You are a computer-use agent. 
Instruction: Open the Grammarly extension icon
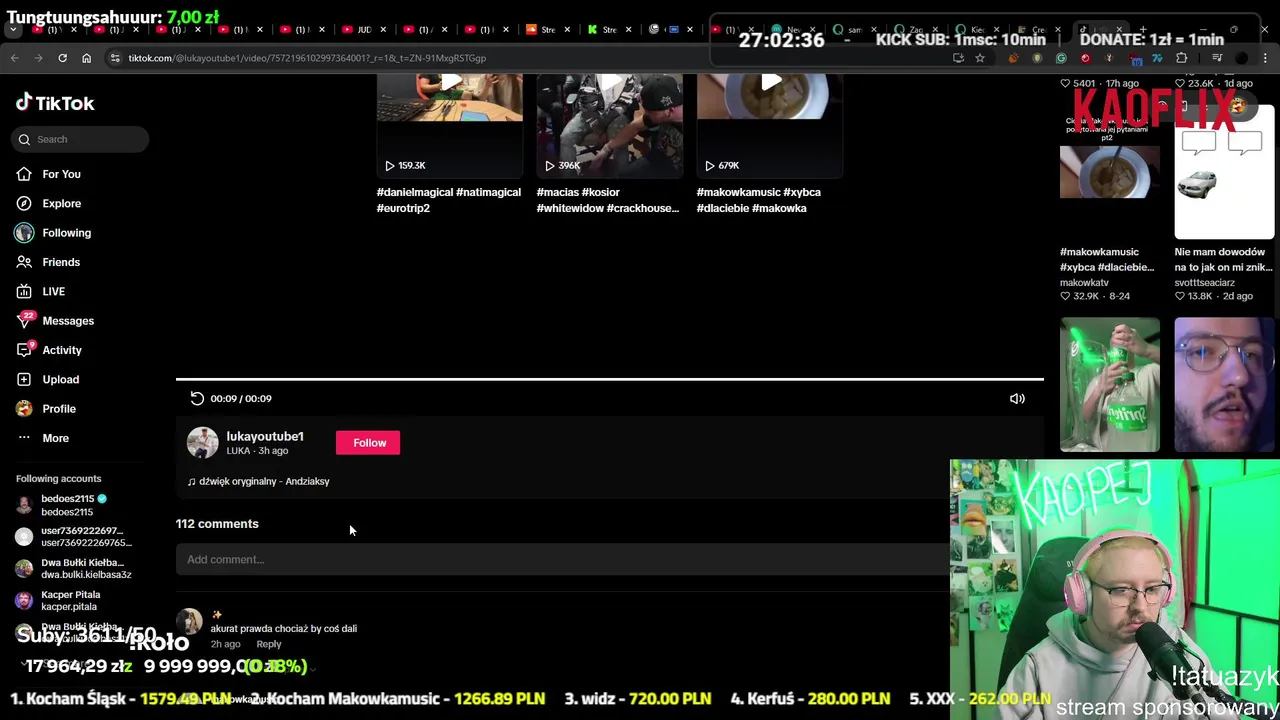[x=1061, y=58]
